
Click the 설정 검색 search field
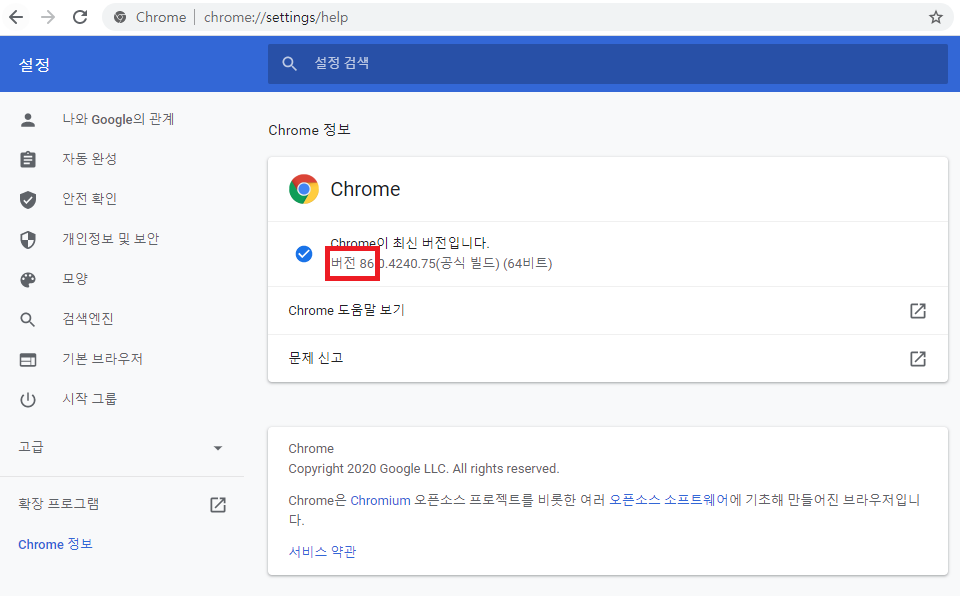(x=607, y=64)
